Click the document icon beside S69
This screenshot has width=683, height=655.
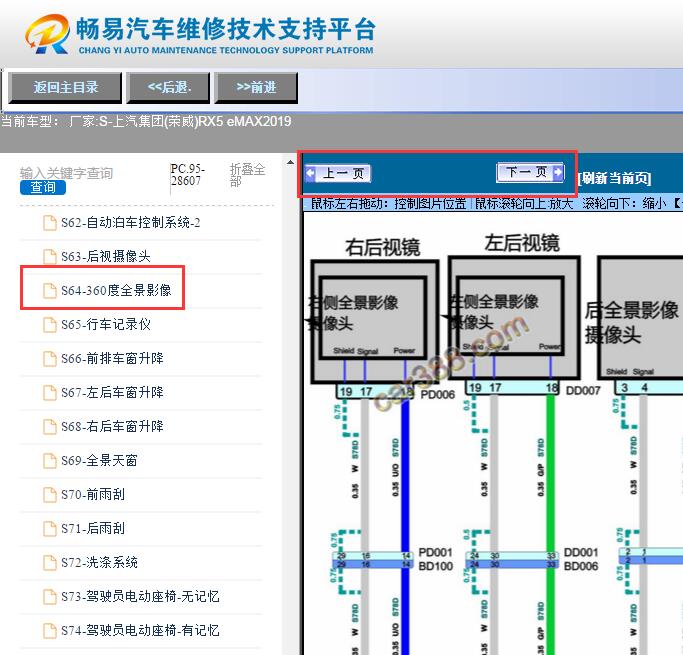tap(50, 460)
